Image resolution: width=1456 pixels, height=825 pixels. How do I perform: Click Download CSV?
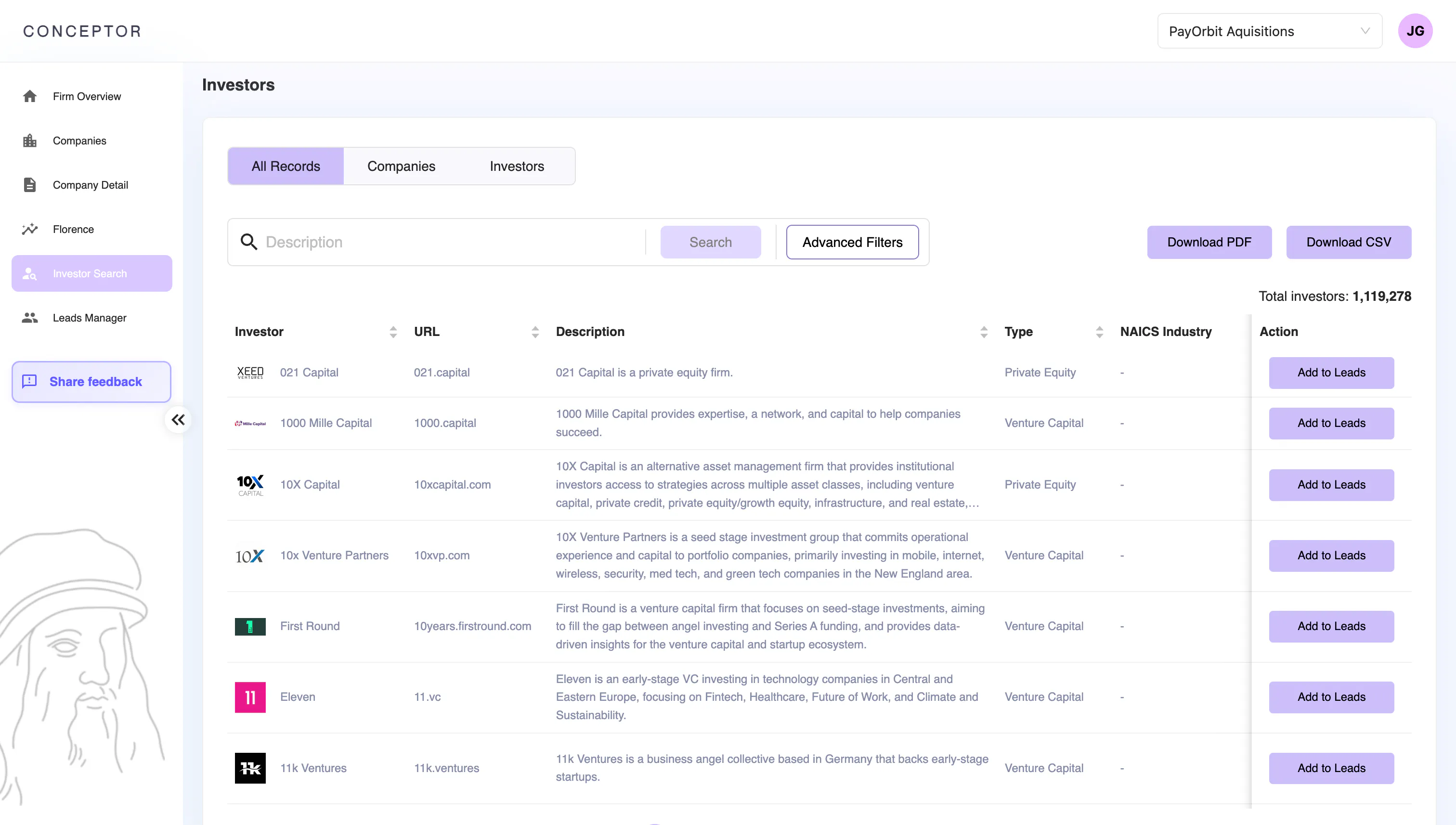[x=1349, y=242]
